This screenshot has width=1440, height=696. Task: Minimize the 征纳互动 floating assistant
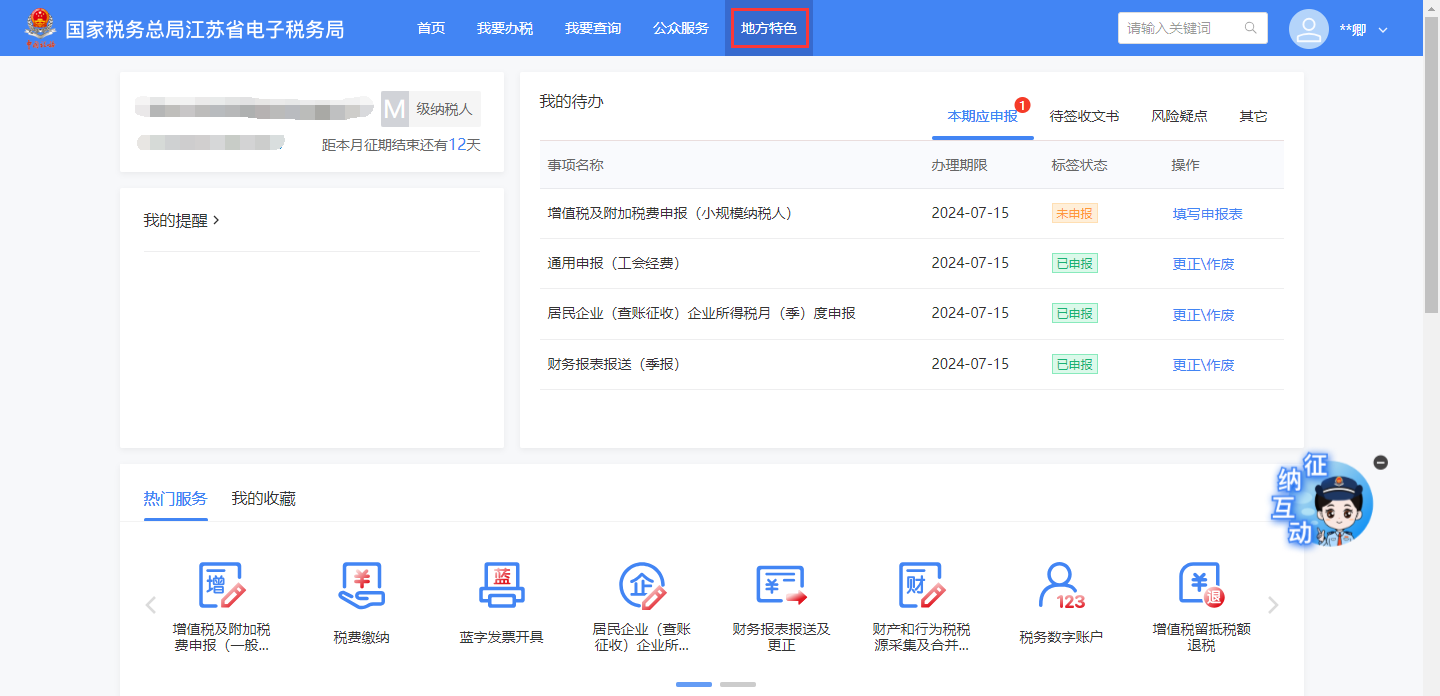[x=1381, y=462]
